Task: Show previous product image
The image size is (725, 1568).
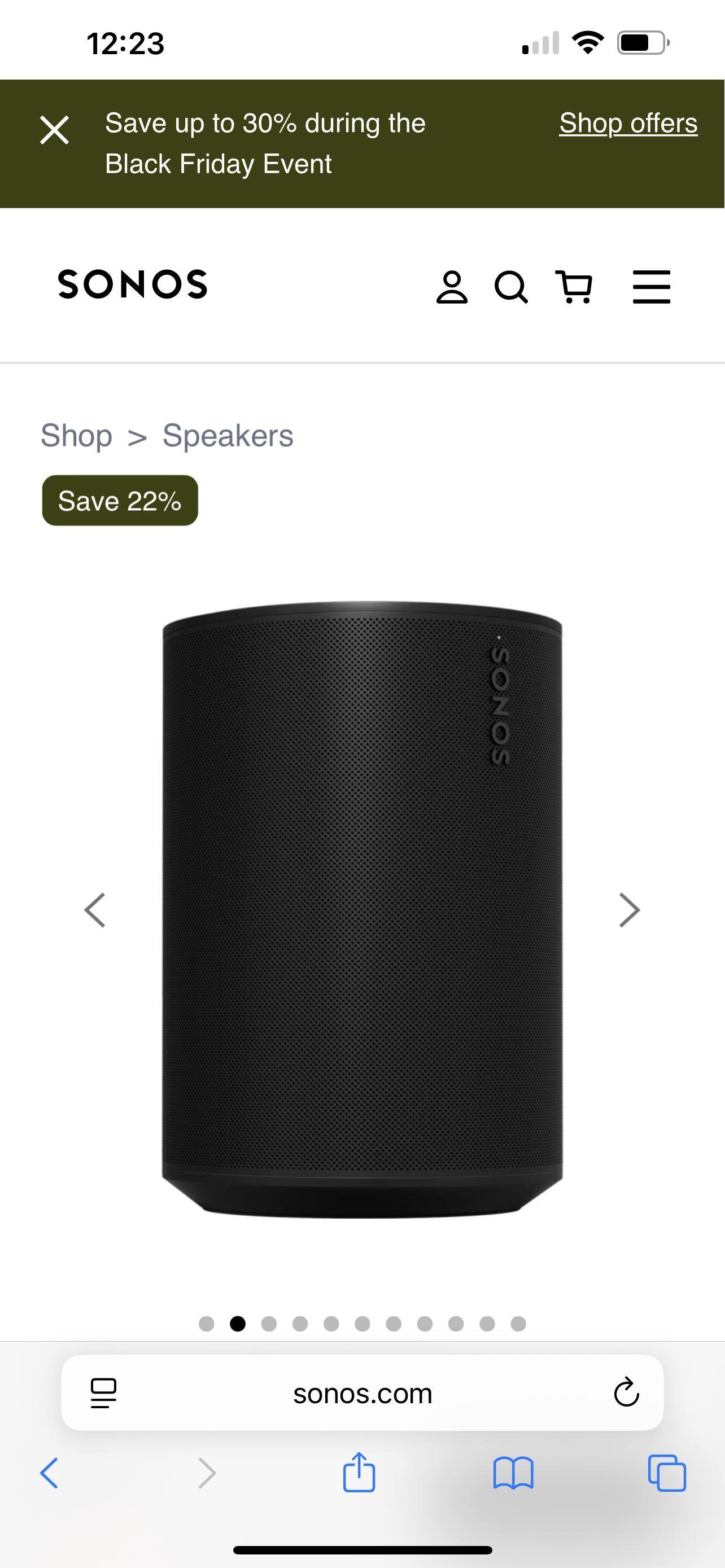Action: click(95, 910)
